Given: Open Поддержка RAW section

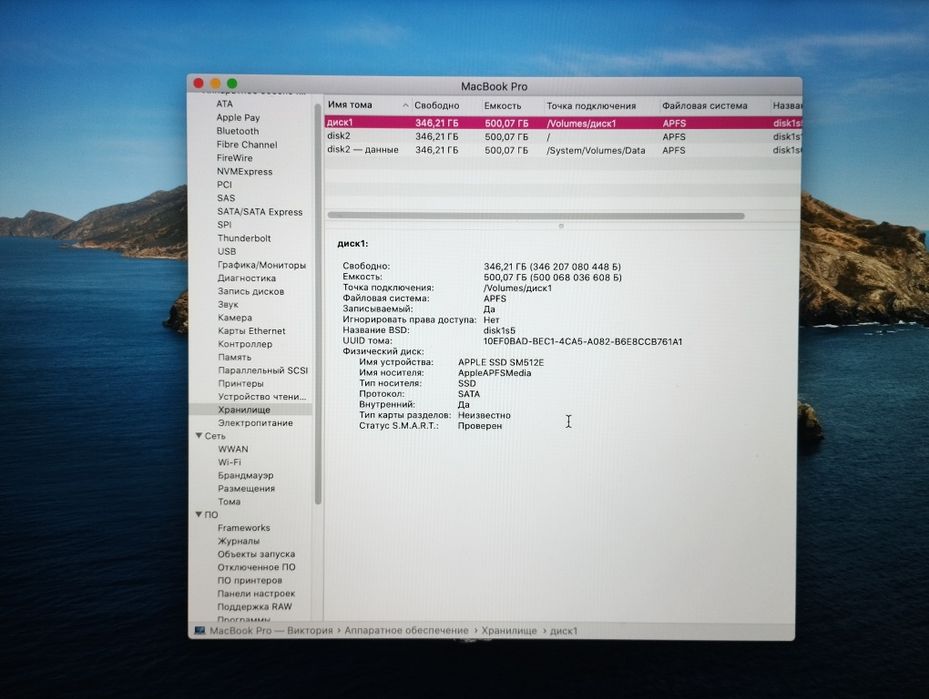Looking at the screenshot, I should click(254, 607).
